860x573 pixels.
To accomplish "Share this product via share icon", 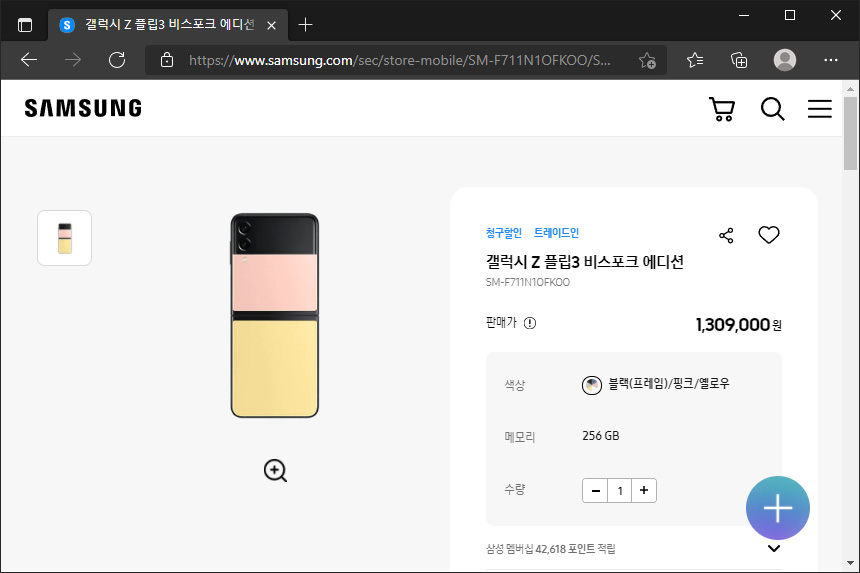I will pyautogui.click(x=726, y=236).
